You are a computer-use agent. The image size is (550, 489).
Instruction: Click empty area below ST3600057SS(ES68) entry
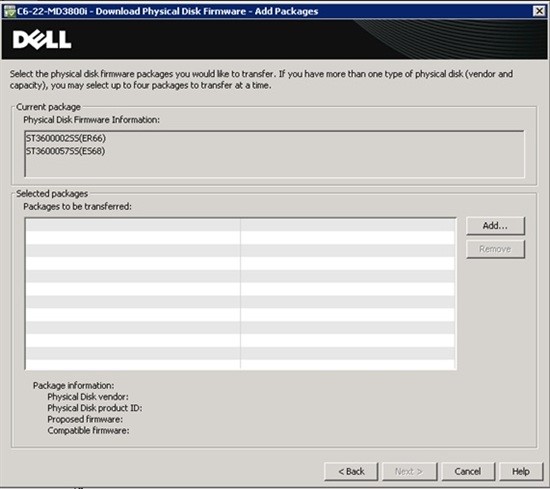click(275, 167)
